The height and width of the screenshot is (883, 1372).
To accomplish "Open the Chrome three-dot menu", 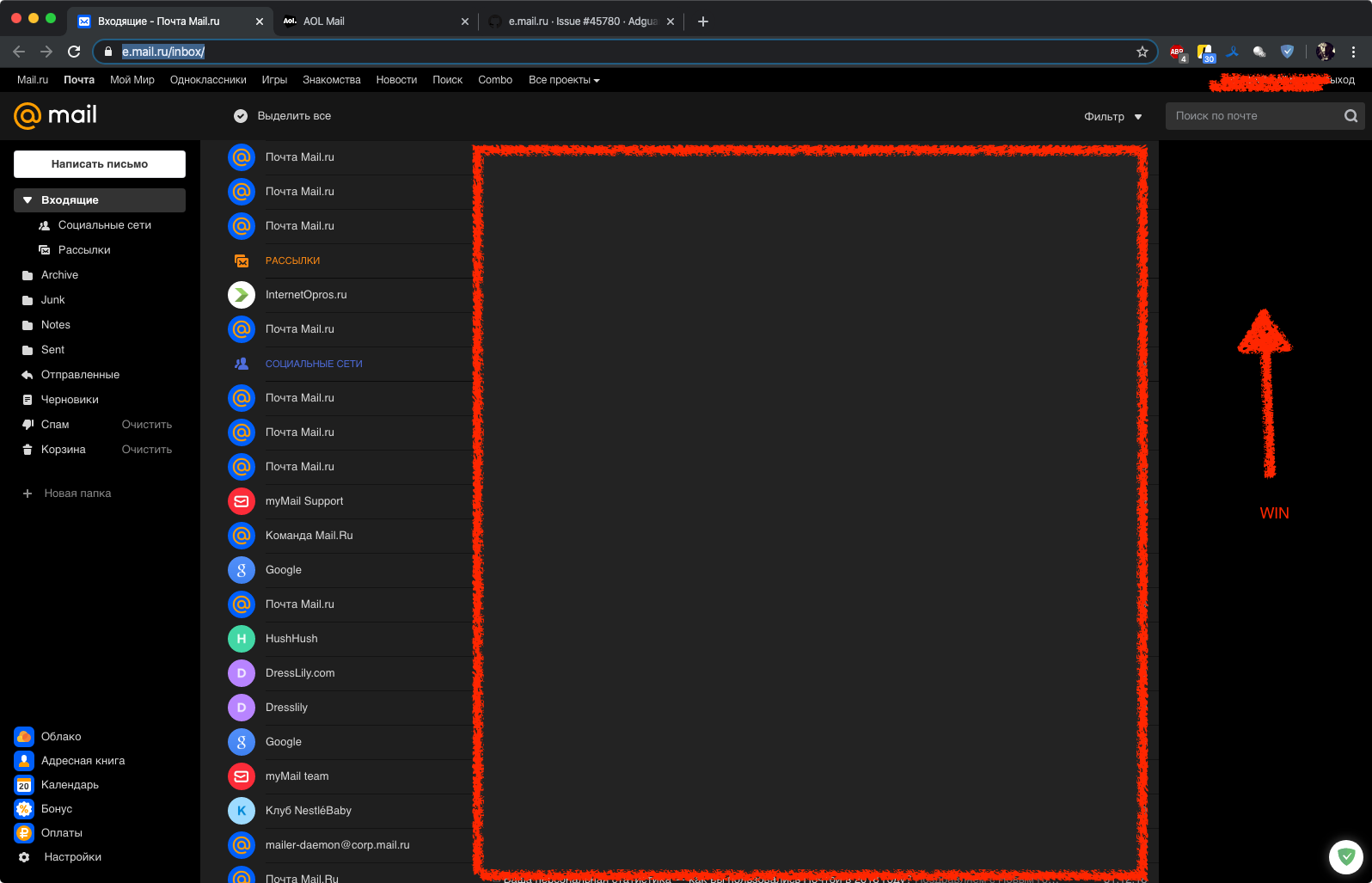I will [x=1353, y=52].
